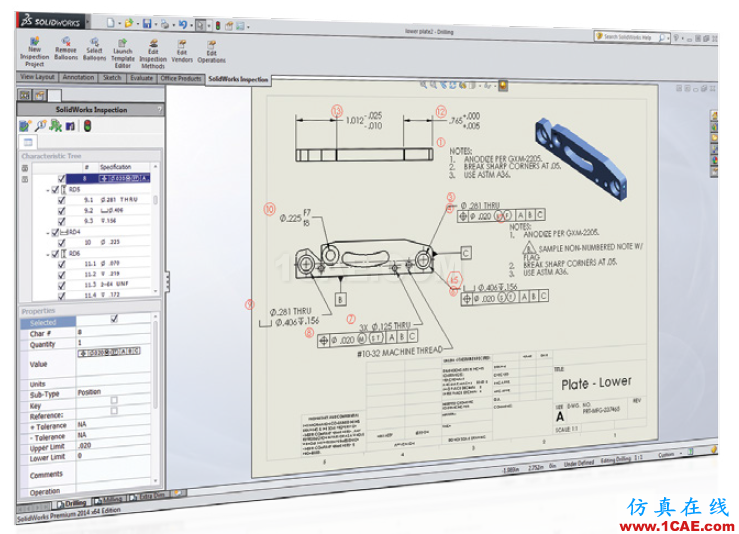The height and width of the screenshot is (534, 739).
Task: Click Remove Balloons tool
Action: click(x=66, y=49)
